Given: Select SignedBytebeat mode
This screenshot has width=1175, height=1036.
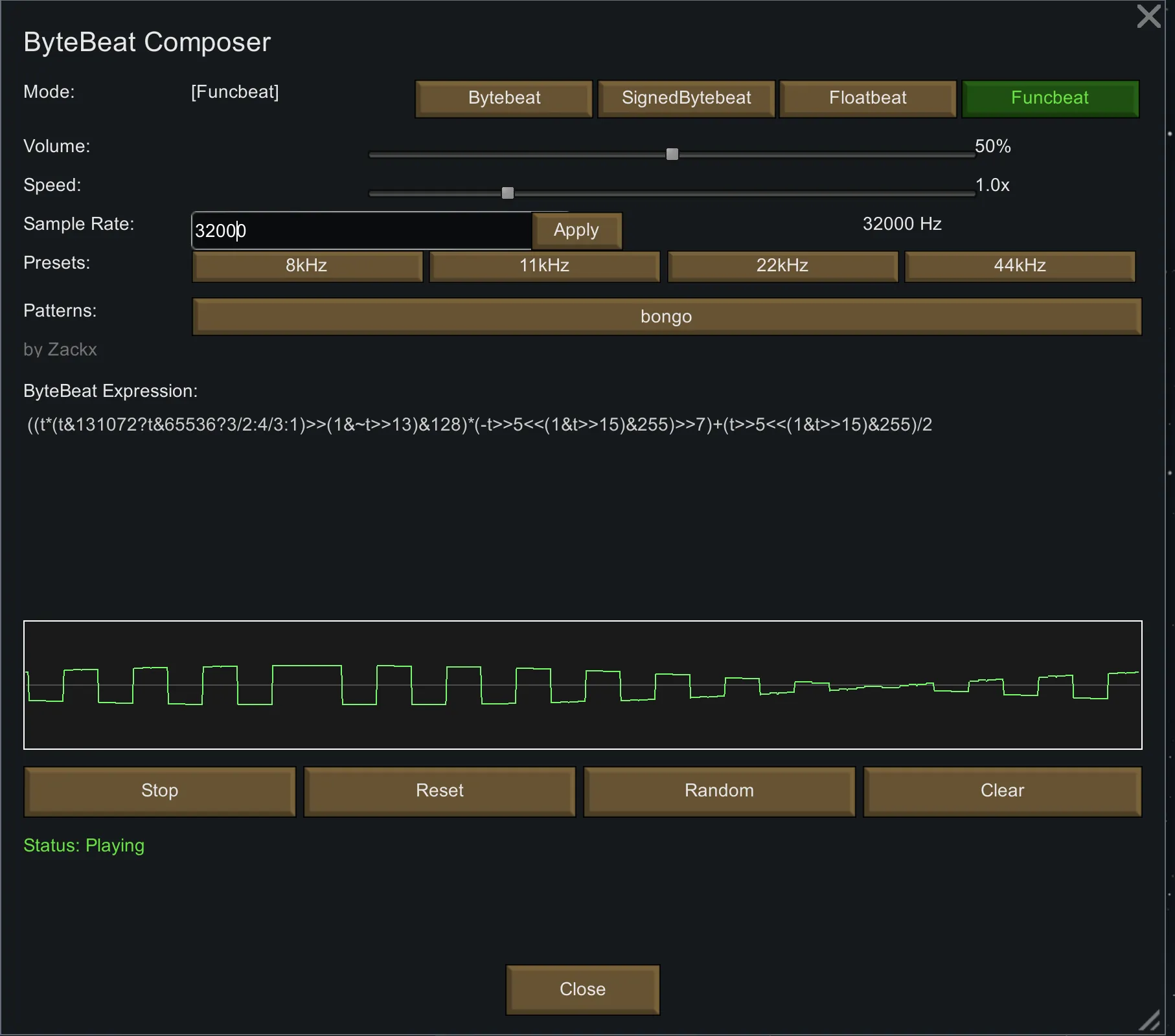Looking at the screenshot, I should (686, 98).
